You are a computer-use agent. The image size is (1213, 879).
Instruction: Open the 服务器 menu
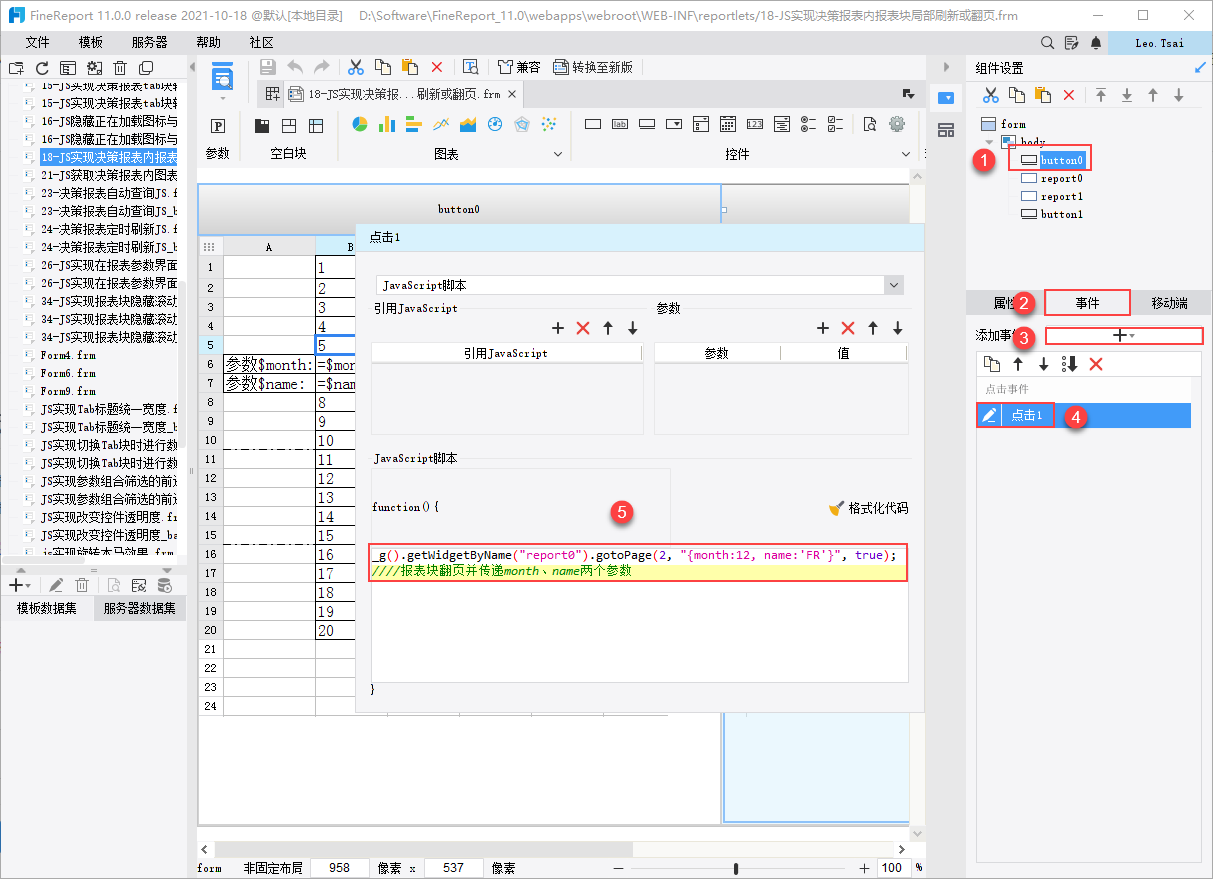149,43
